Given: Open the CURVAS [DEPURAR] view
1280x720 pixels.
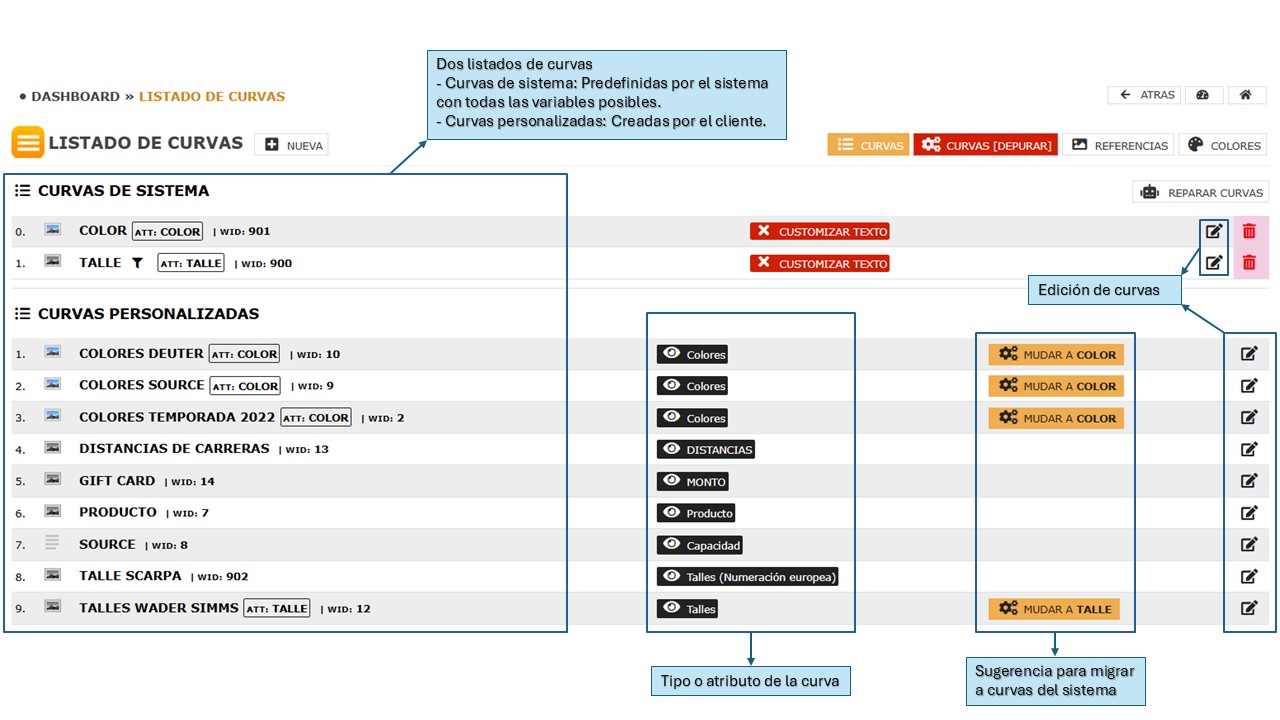Looking at the screenshot, I should coord(985,145).
